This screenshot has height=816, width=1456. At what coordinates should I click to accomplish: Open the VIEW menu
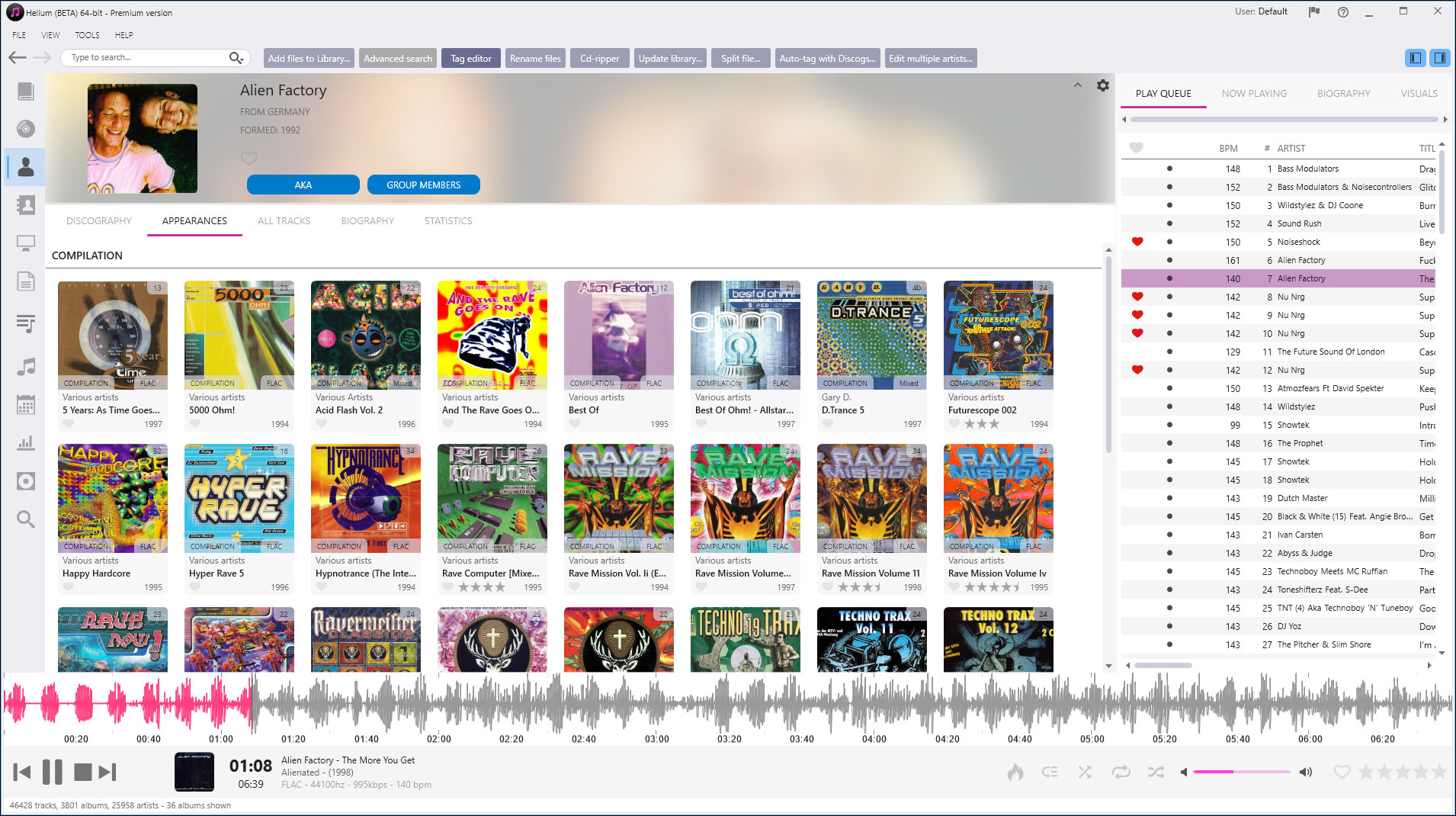[x=50, y=35]
